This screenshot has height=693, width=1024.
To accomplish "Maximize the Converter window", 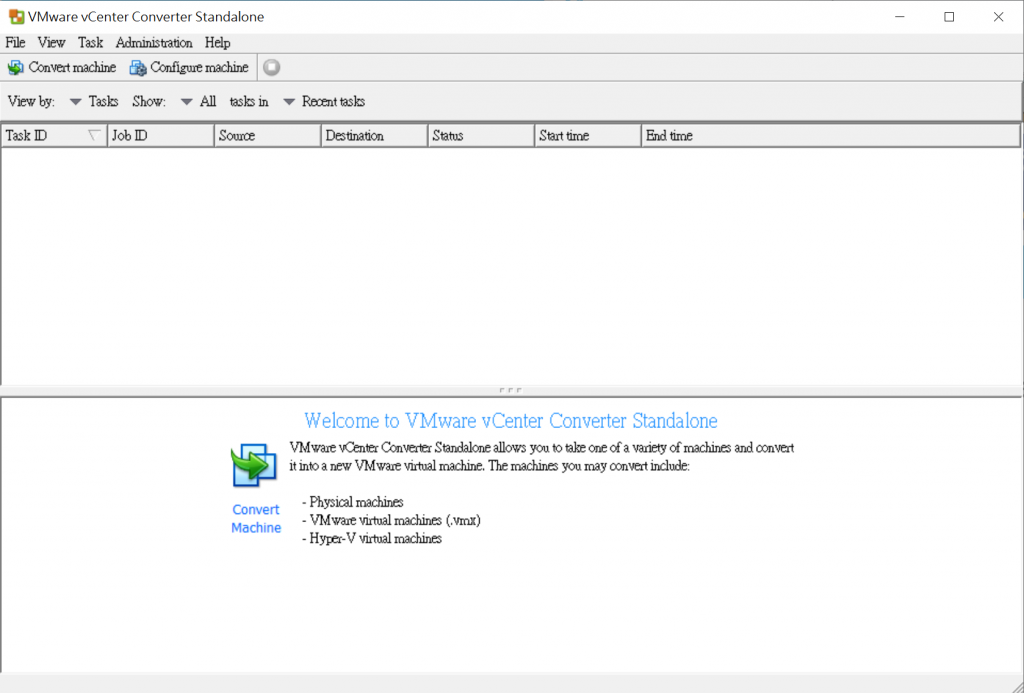I will click(949, 17).
